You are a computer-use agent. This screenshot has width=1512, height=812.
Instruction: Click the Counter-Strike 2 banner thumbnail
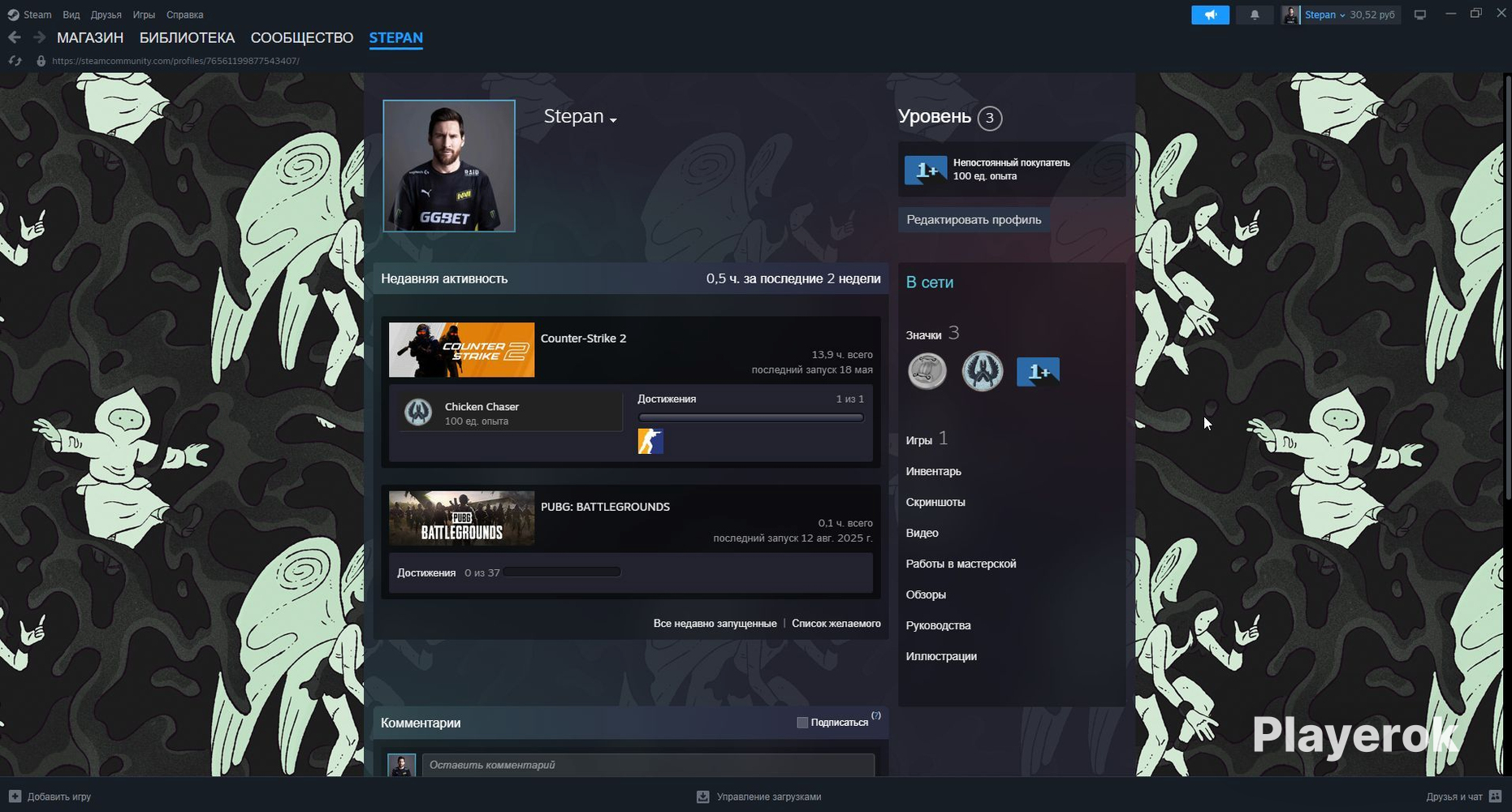point(461,350)
